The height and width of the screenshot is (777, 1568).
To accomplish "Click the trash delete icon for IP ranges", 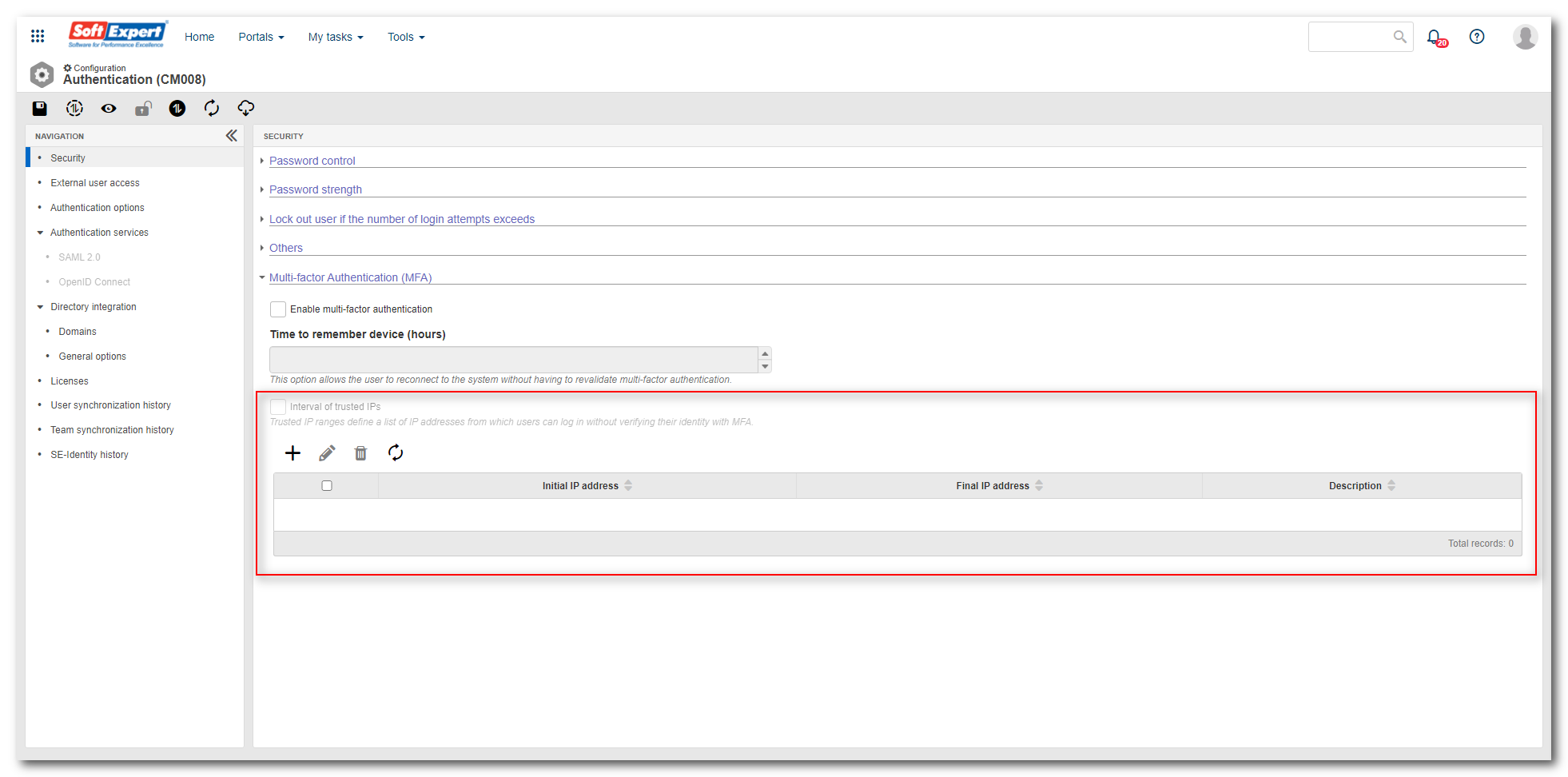I will [x=361, y=453].
